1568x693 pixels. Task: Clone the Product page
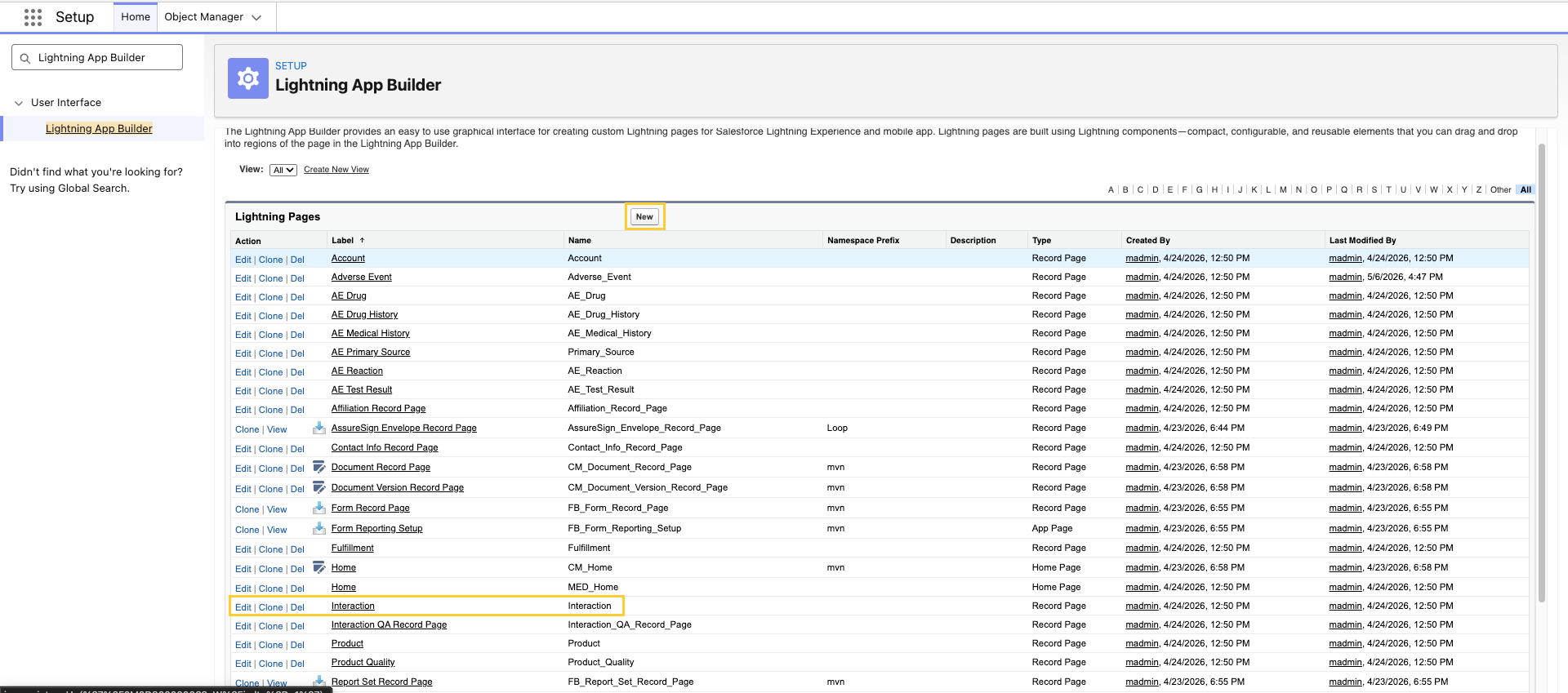tap(271, 645)
